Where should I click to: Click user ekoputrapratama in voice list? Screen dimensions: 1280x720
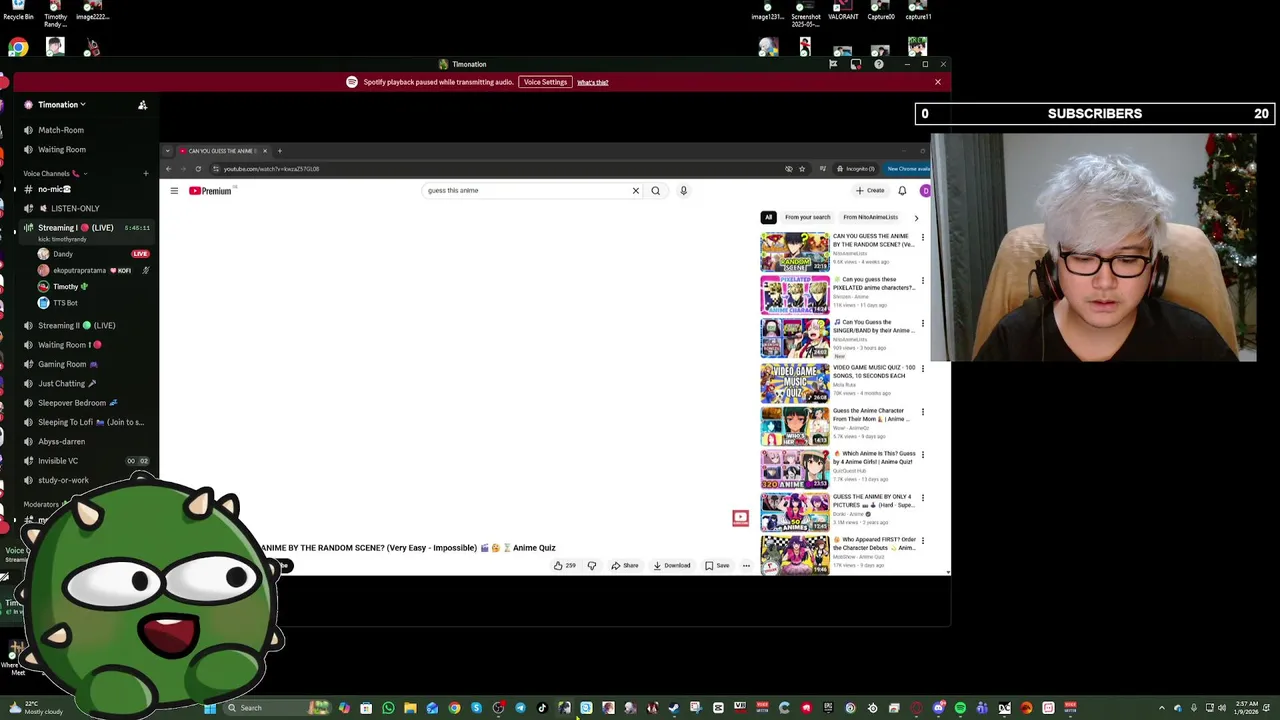coord(79,270)
